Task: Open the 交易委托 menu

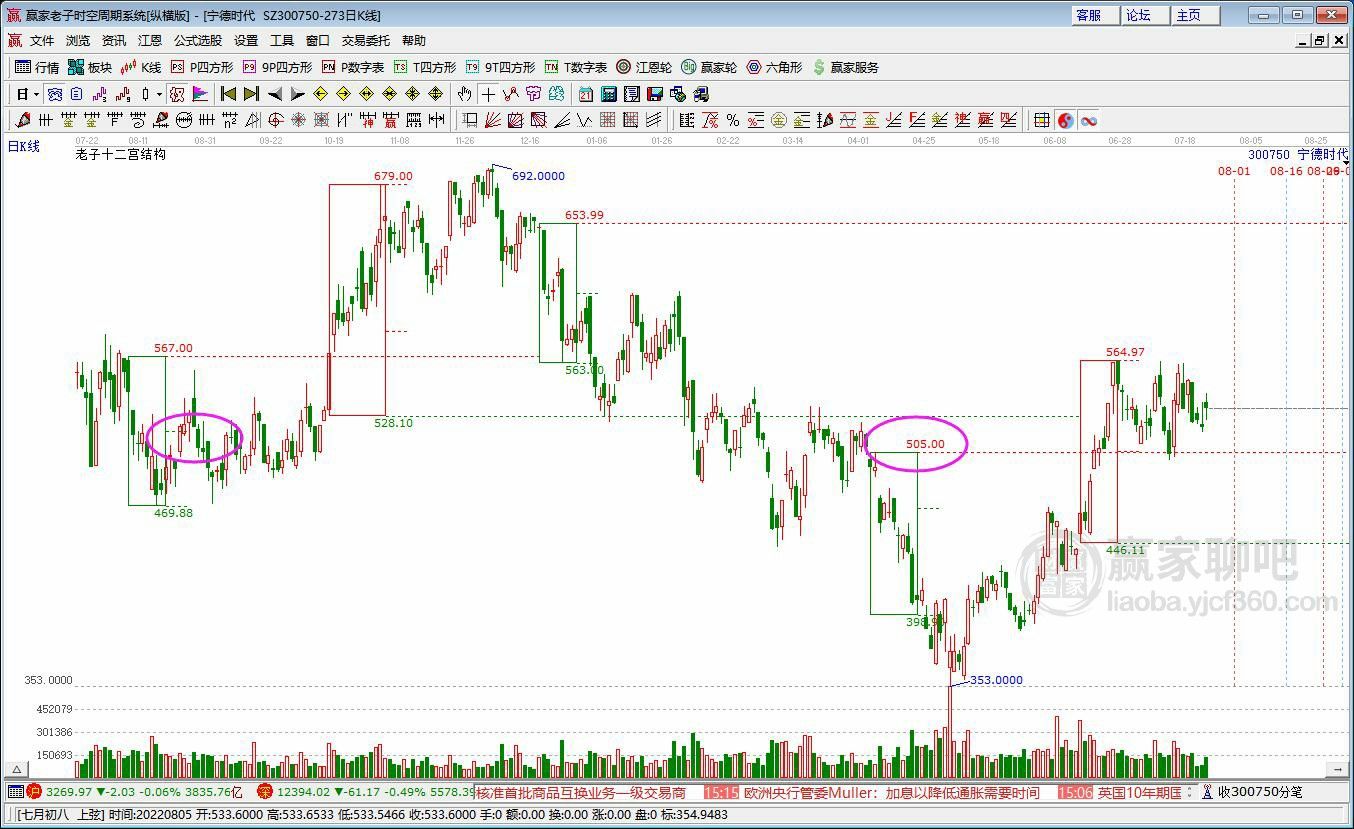Action: pos(366,41)
